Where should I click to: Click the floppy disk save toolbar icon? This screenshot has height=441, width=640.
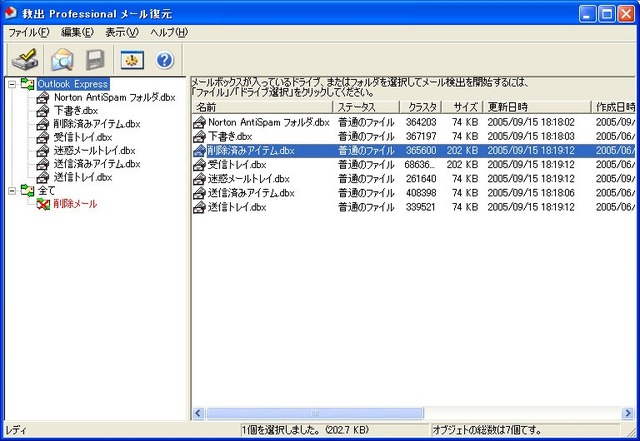tap(95, 60)
